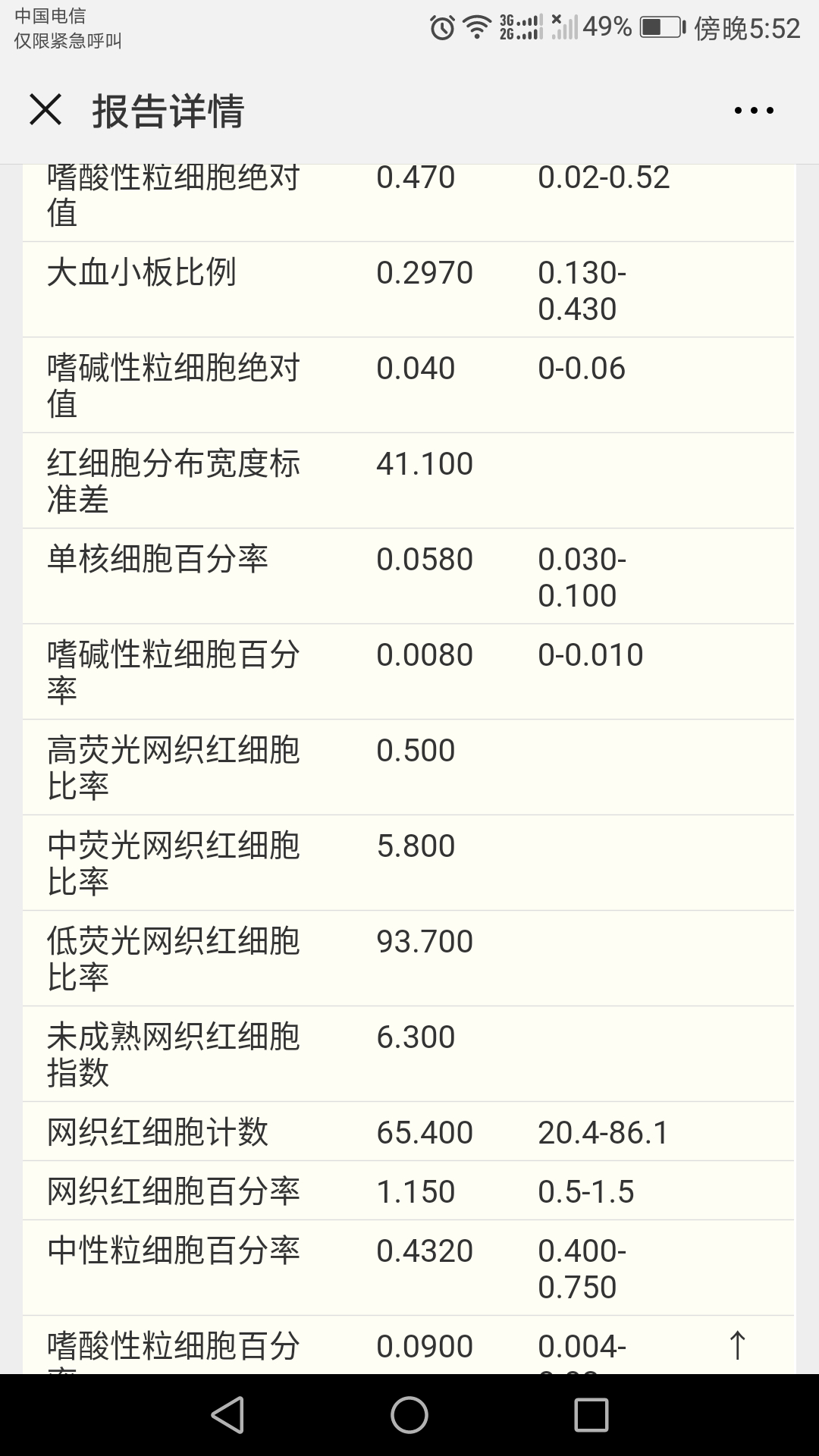Tap the 嗜碱性粒细胞绝对值 reference range 0-0.06
The height and width of the screenshot is (1456, 819).
[x=582, y=369]
